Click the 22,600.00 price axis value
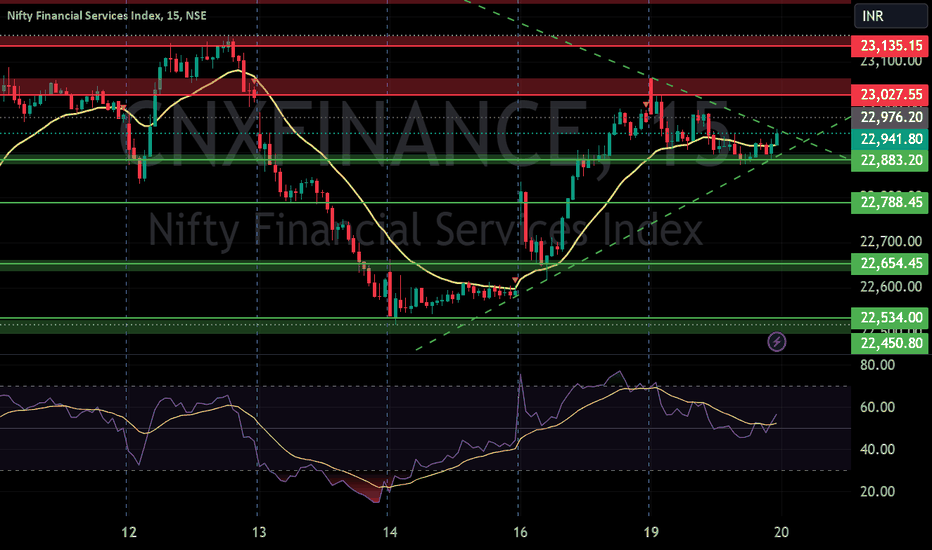The image size is (932, 550). pos(891,287)
